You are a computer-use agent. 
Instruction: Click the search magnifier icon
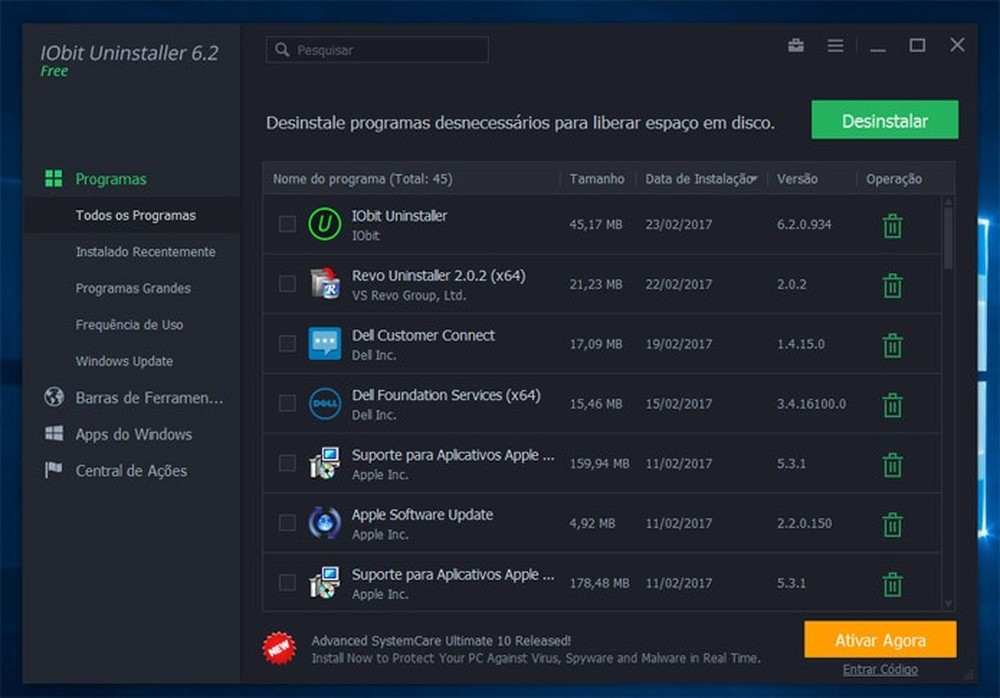[x=283, y=49]
